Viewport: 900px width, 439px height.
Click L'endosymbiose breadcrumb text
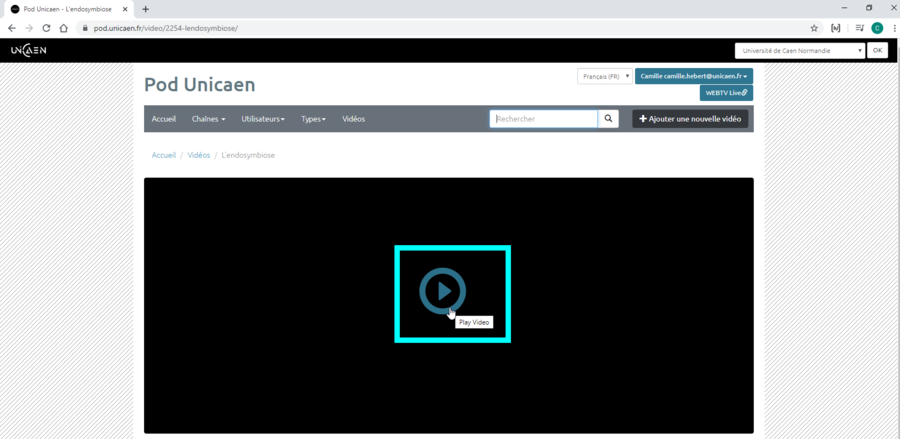coord(248,156)
